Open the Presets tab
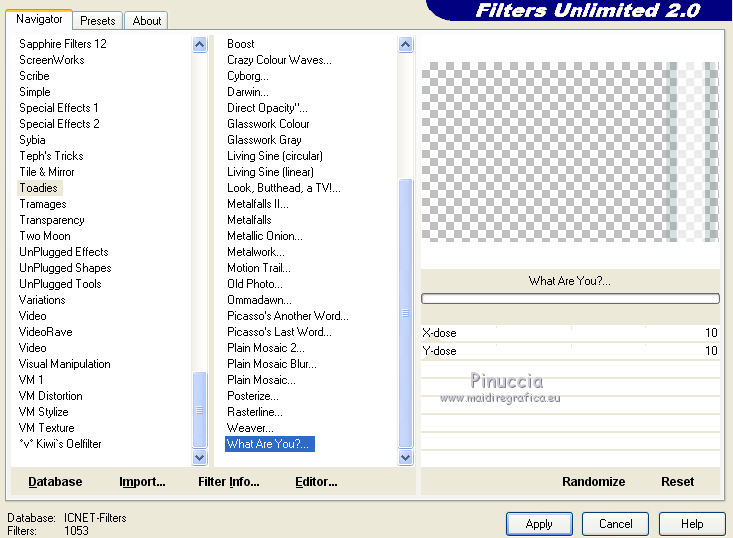This screenshot has height=538, width=733. point(98,21)
